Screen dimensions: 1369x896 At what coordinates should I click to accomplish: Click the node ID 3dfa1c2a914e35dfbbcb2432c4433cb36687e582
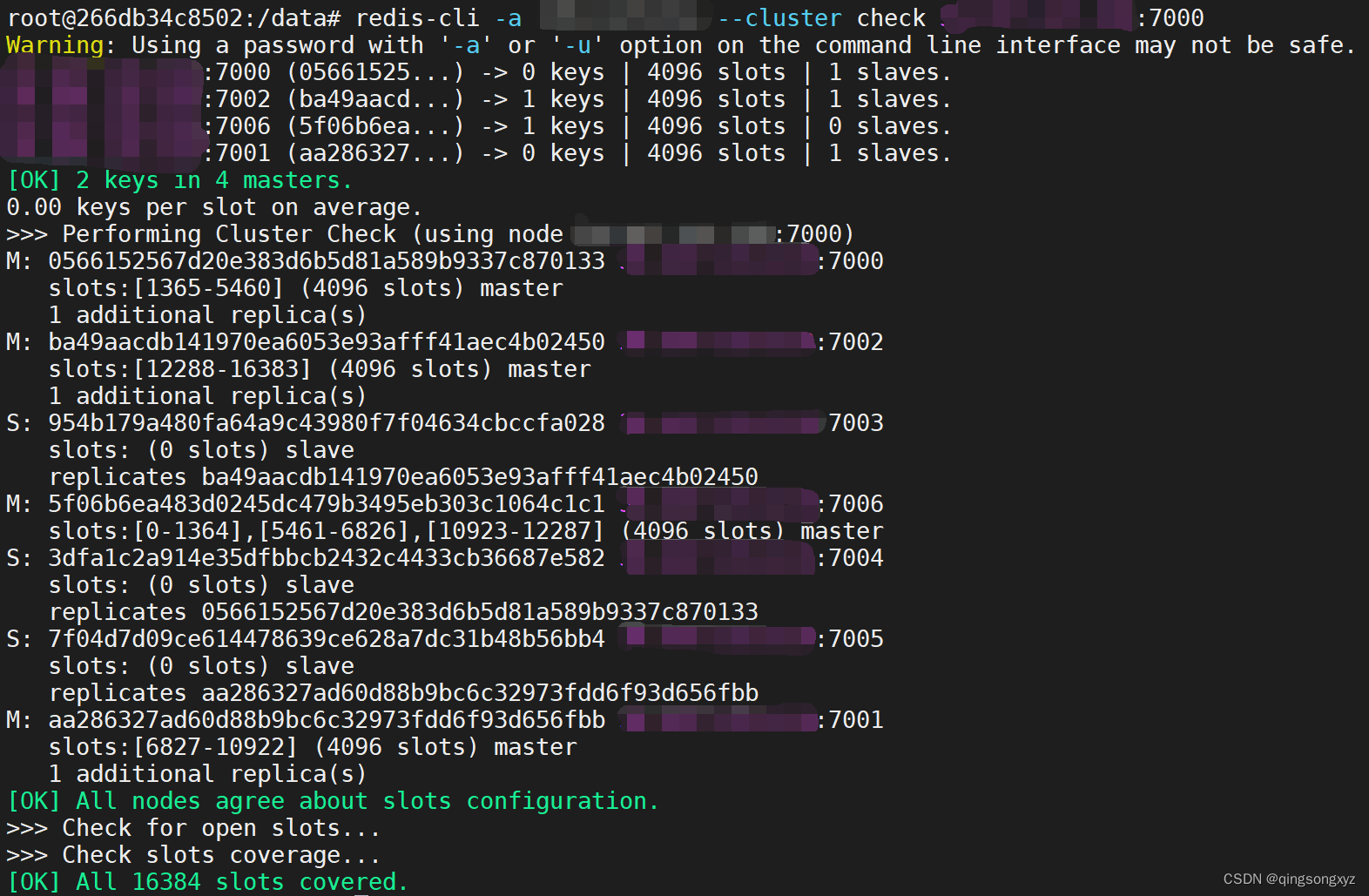coord(327,558)
